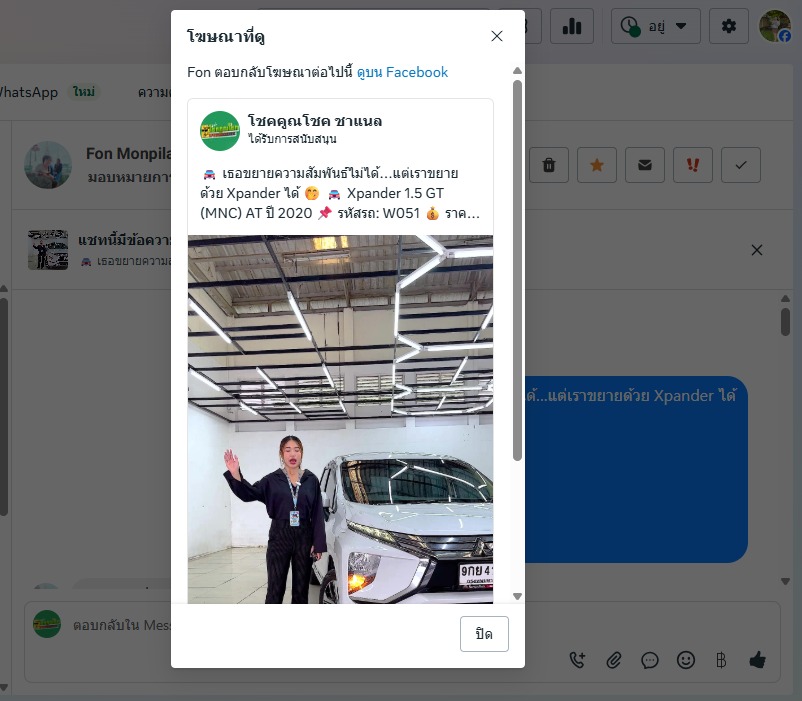Open the emoji picker

(686, 660)
